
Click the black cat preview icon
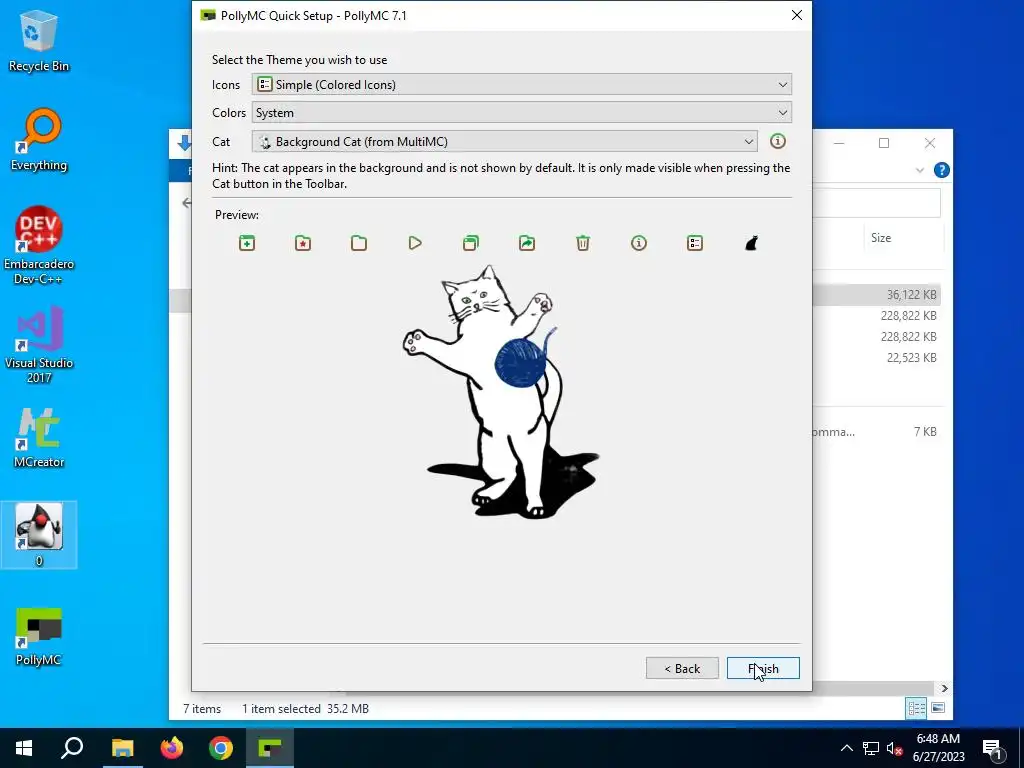click(x=751, y=244)
